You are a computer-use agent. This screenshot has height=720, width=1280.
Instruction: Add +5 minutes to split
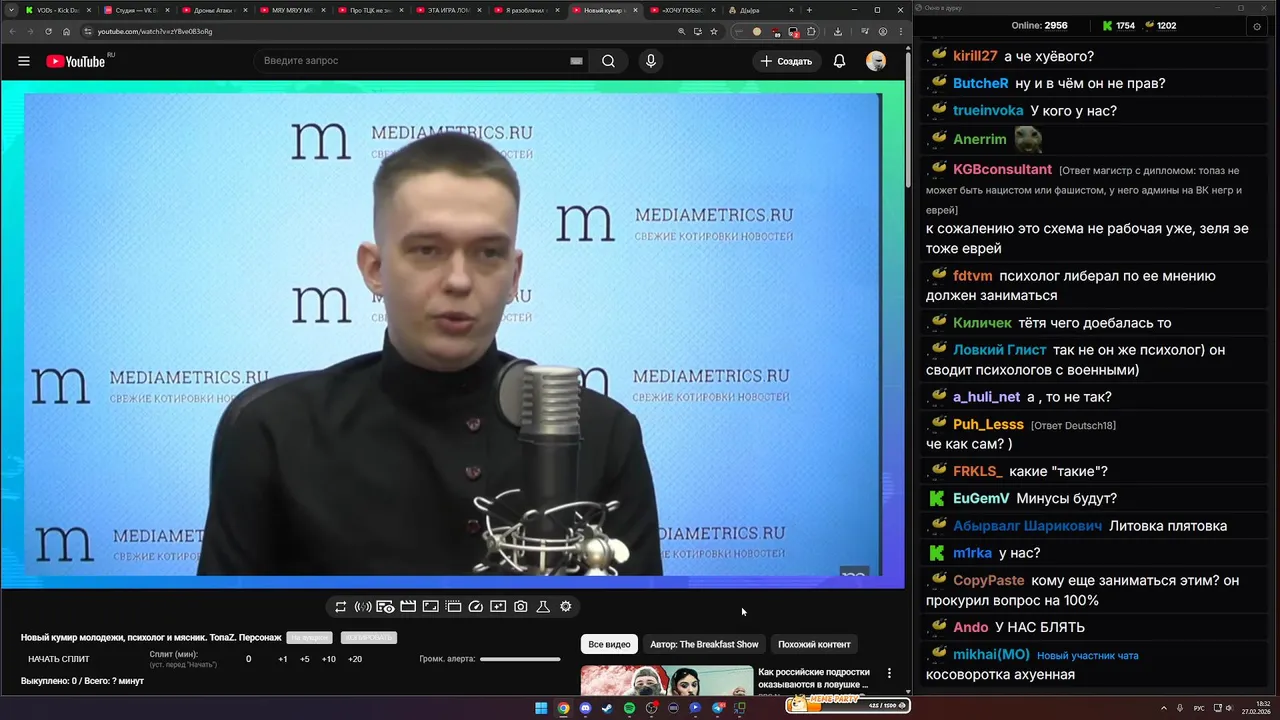click(x=305, y=659)
